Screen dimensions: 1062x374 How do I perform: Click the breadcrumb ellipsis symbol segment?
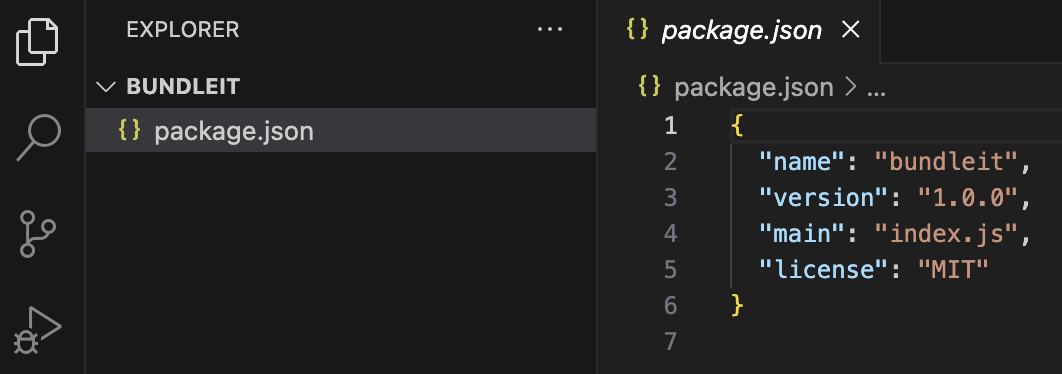[x=876, y=88]
